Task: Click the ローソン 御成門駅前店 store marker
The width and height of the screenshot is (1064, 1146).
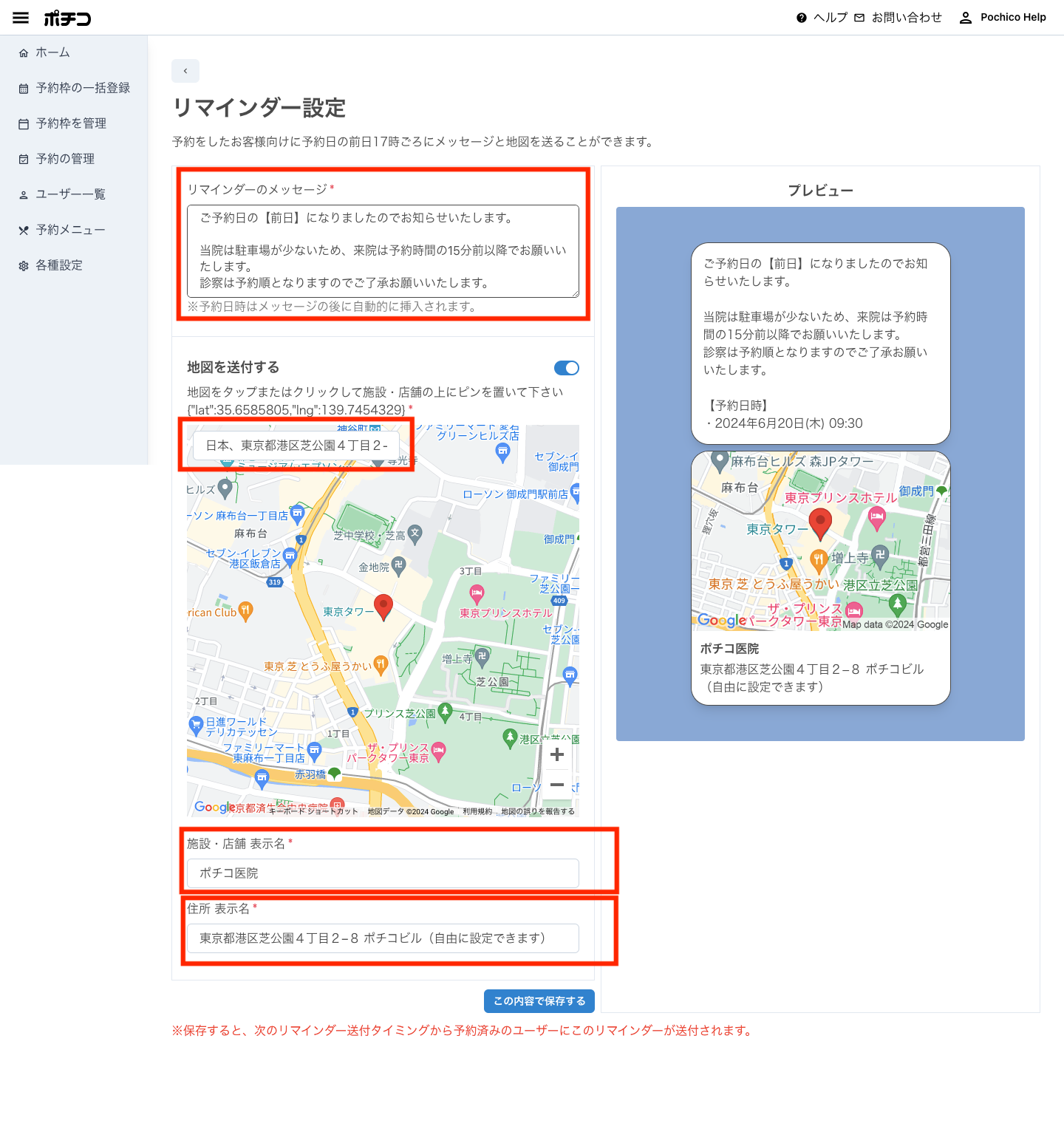Action: (576, 494)
